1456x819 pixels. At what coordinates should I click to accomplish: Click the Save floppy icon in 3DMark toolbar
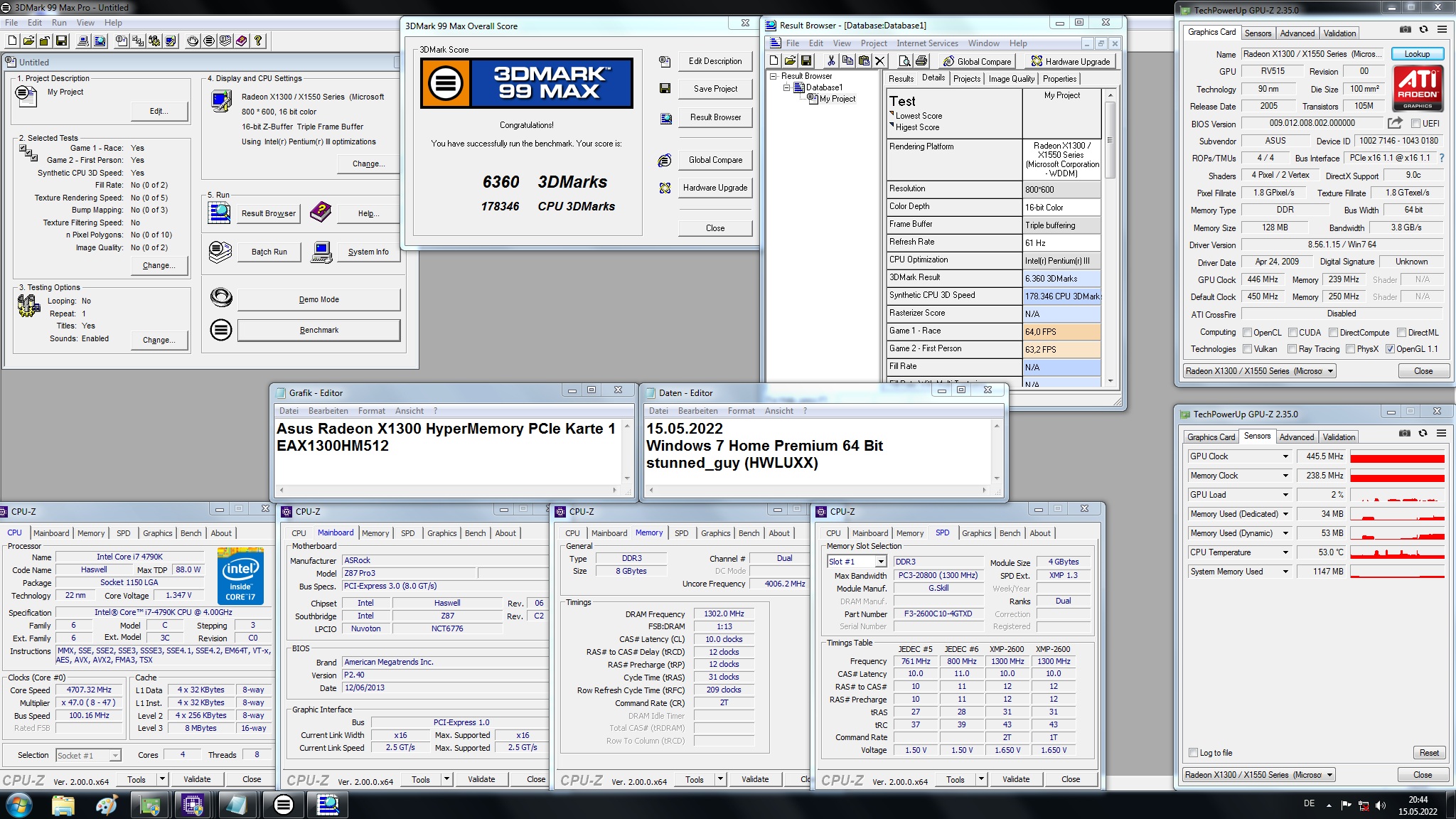coord(61,41)
